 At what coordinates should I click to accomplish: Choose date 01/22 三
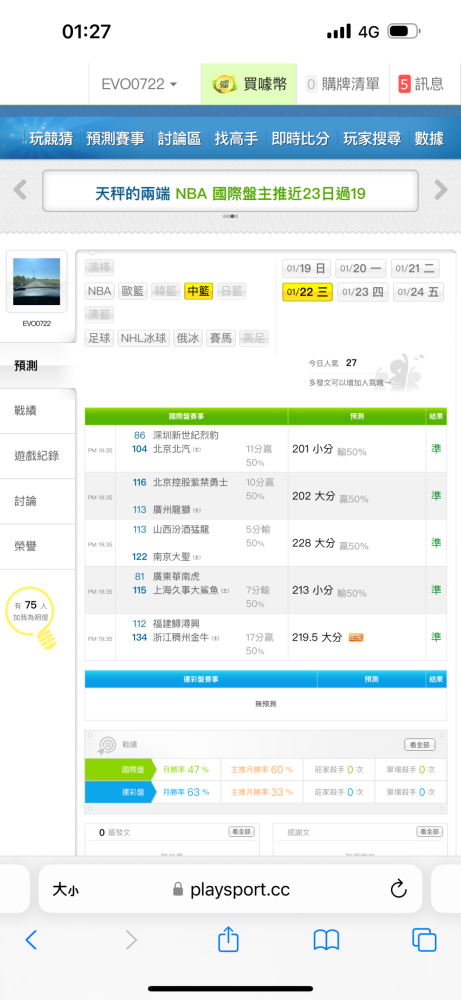tap(307, 292)
